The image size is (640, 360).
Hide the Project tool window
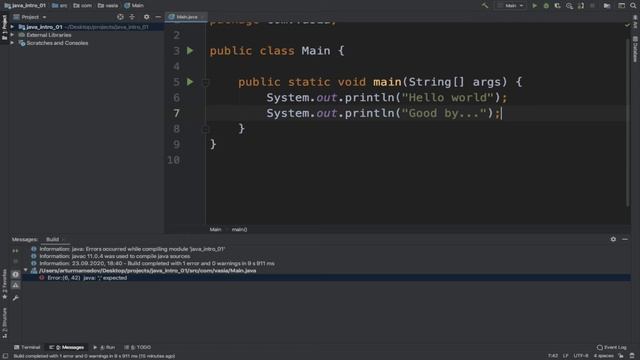tap(158, 17)
